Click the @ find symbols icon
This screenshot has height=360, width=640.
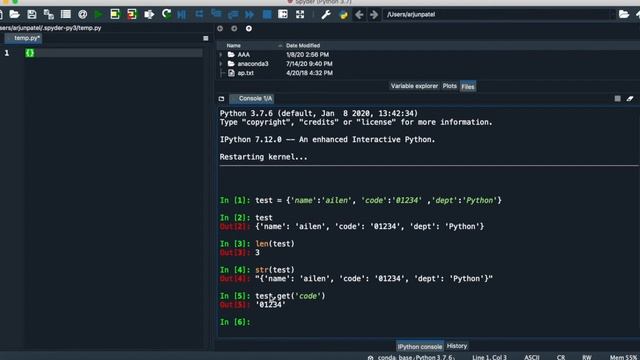(x=82, y=15)
